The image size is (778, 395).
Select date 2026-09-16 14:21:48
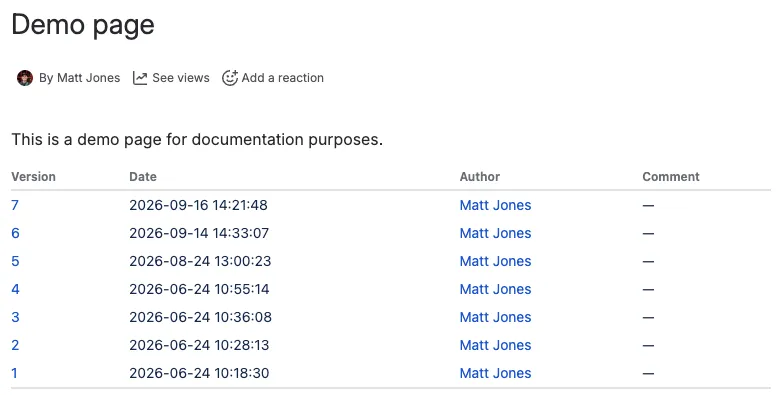tap(198, 205)
